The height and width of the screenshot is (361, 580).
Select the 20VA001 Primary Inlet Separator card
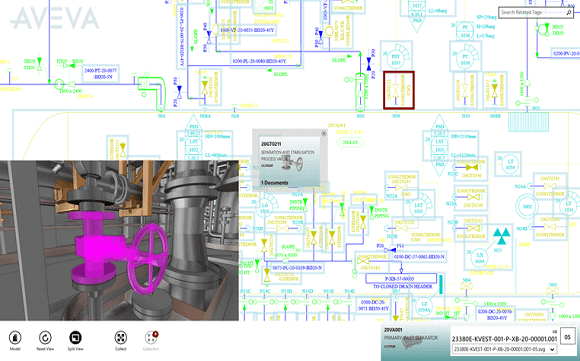pos(415,342)
